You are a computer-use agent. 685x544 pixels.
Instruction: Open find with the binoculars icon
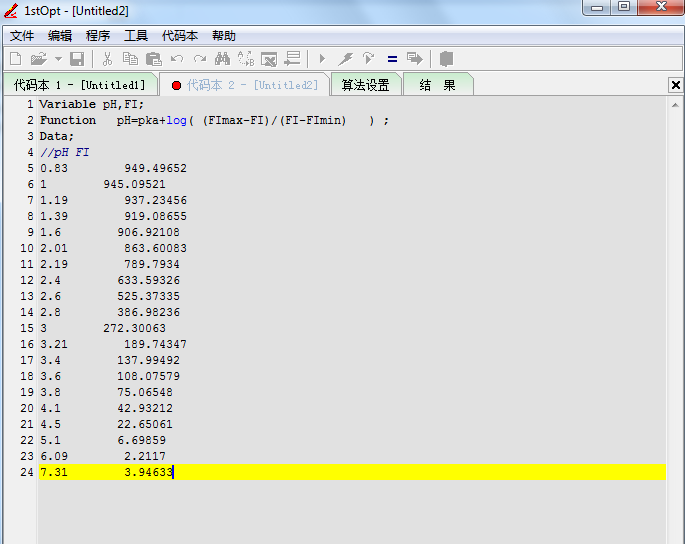point(222,59)
